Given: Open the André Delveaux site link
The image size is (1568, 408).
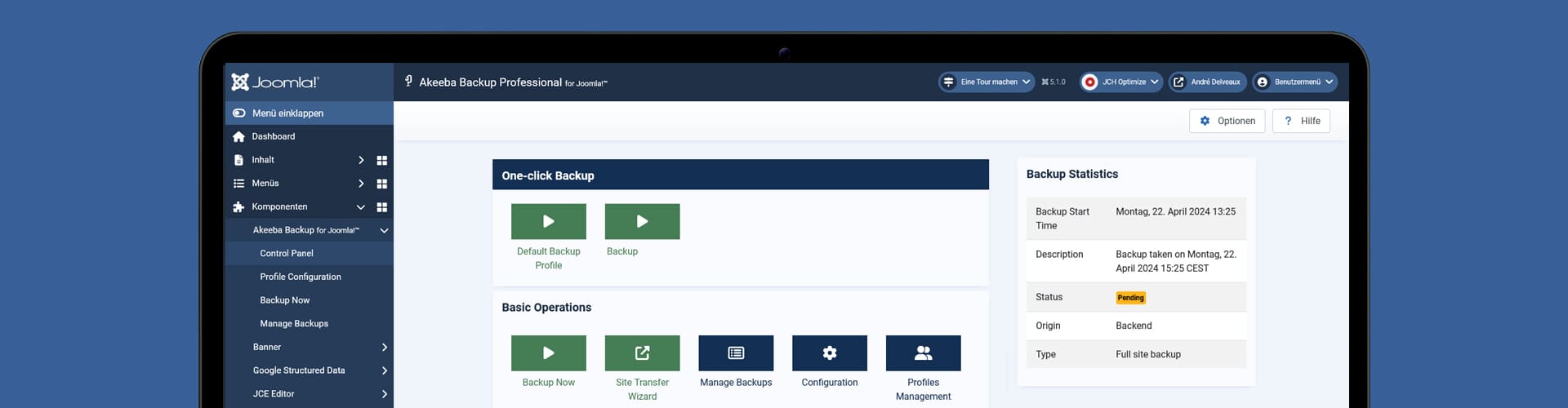Looking at the screenshot, I should click(x=1207, y=82).
